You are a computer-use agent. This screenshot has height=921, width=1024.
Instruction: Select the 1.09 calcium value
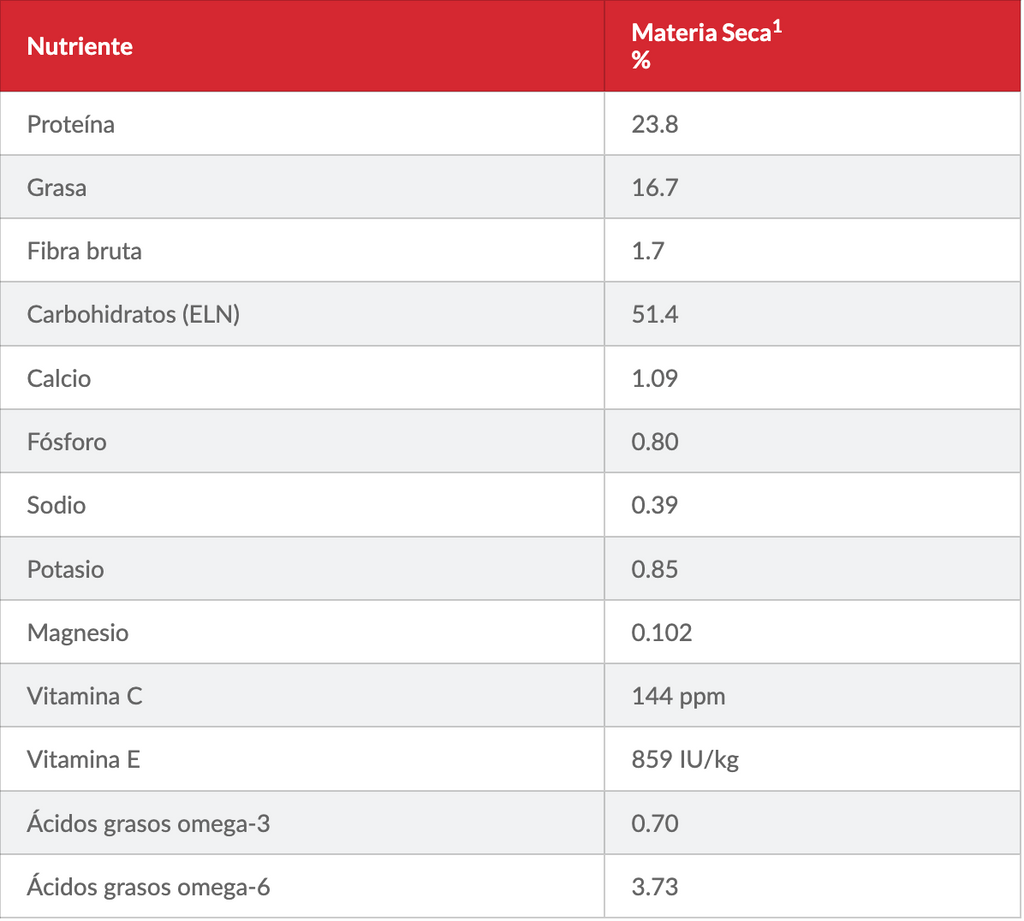pyautogui.click(x=655, y=378)
